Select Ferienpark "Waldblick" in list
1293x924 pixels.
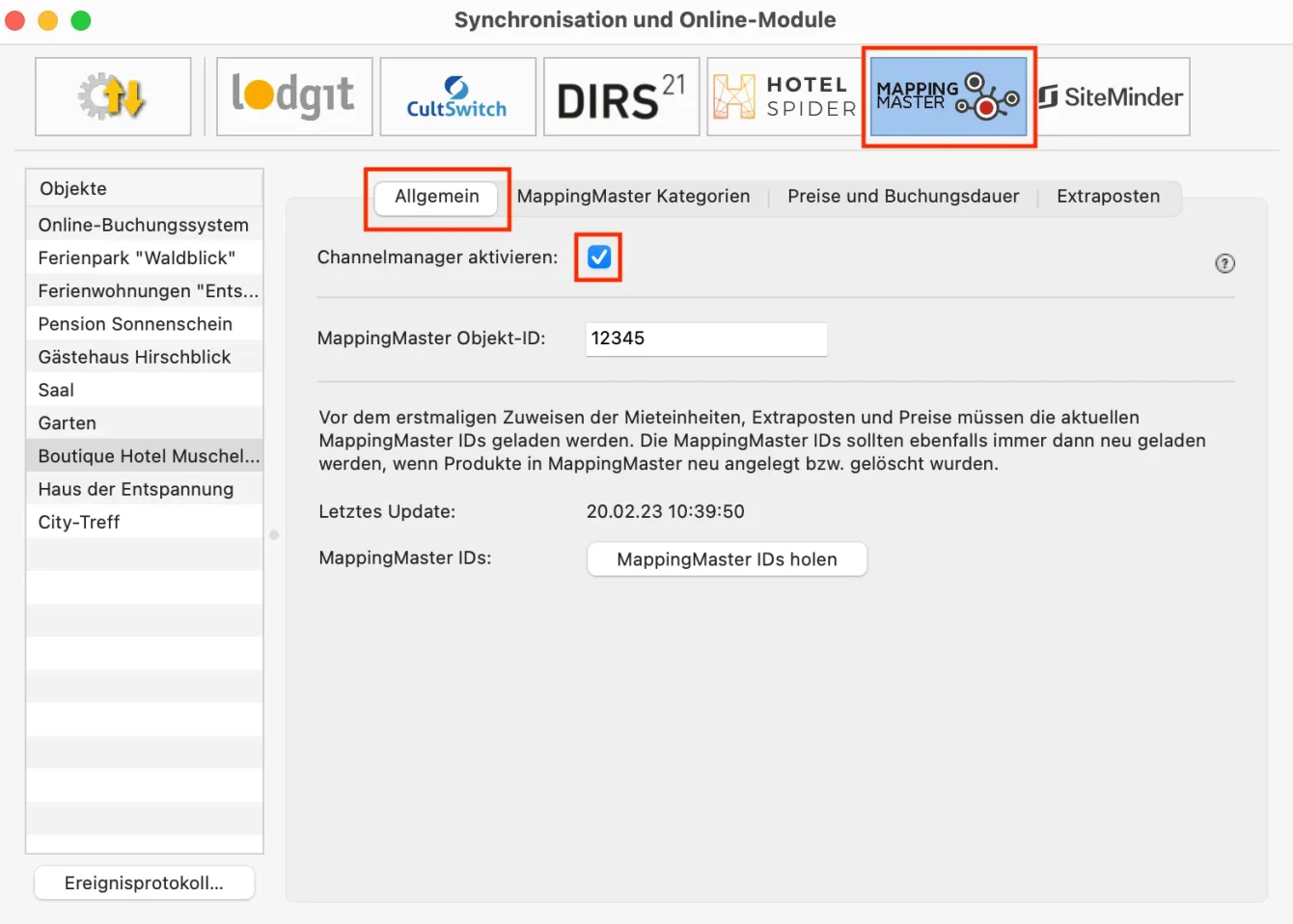[145, 258]
